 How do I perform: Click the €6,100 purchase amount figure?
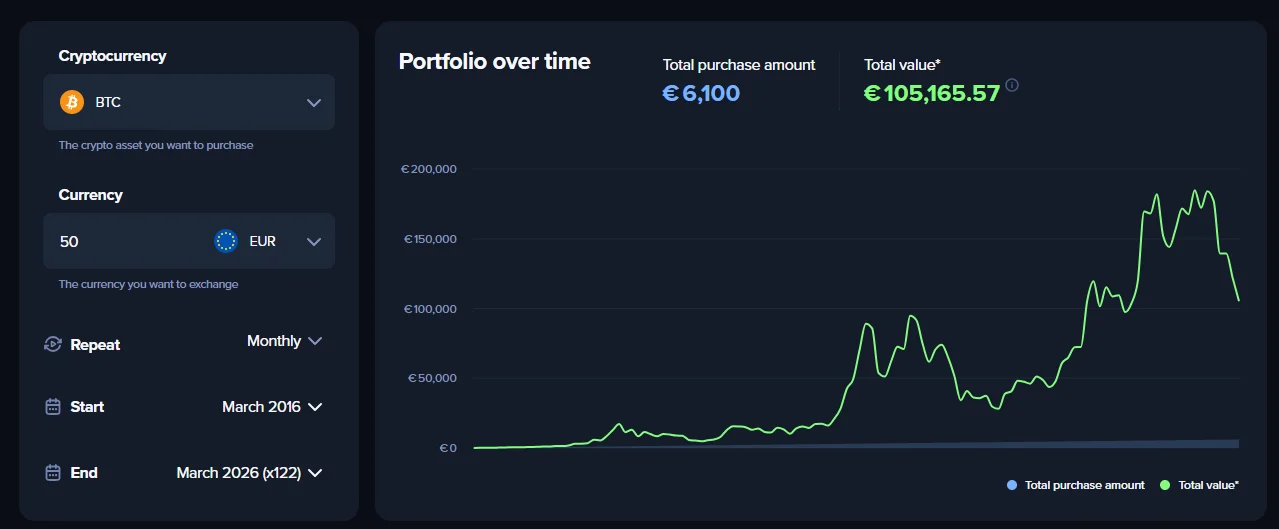click(x=701, y=94)
